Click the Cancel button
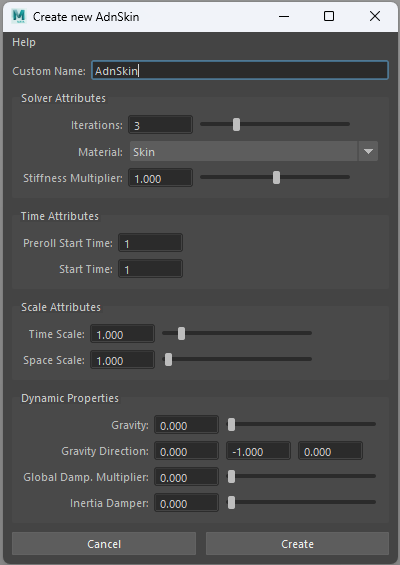The width and height of the screenshot is (400, 565). [x=104, y=543]
